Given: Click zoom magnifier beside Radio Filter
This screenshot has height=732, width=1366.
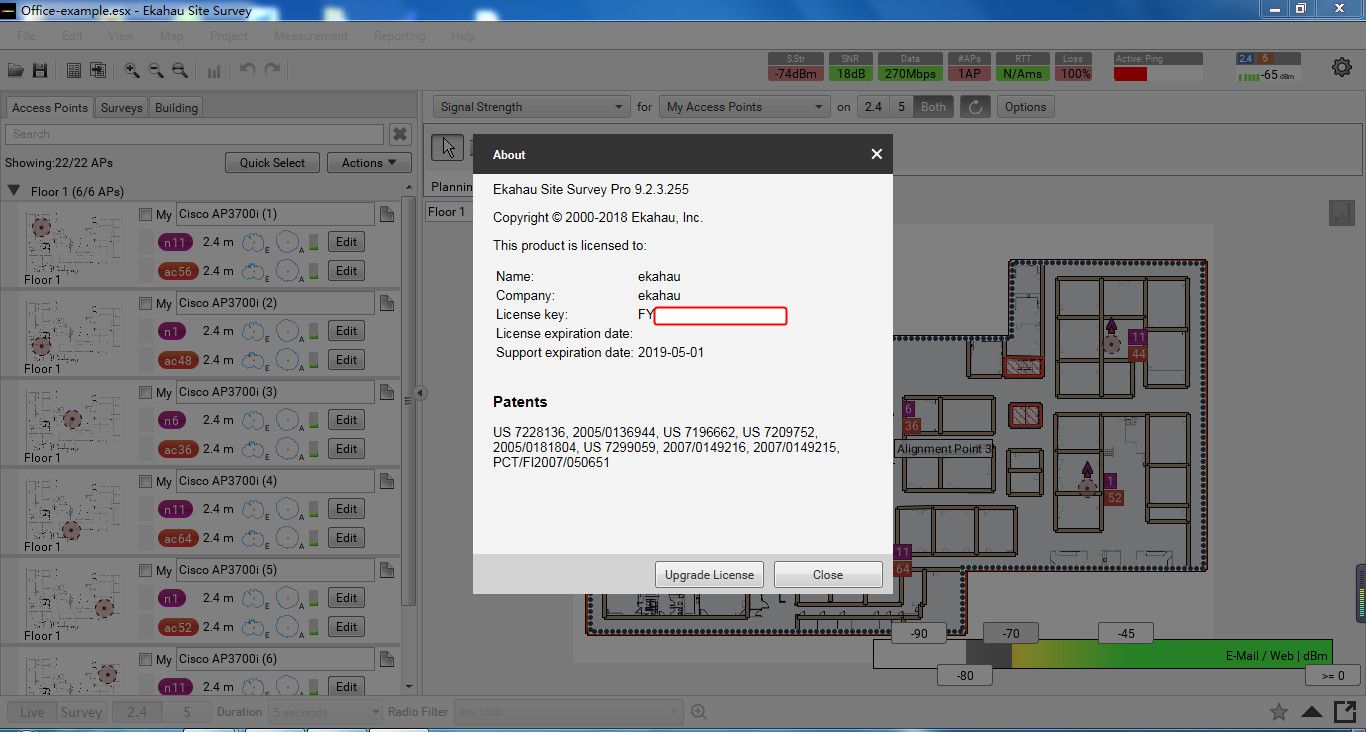Looking at the screenshot, I should 698,712.
